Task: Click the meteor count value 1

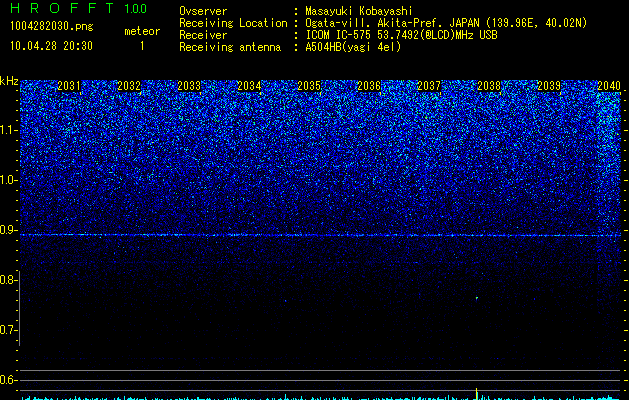Action: (142, 46)
